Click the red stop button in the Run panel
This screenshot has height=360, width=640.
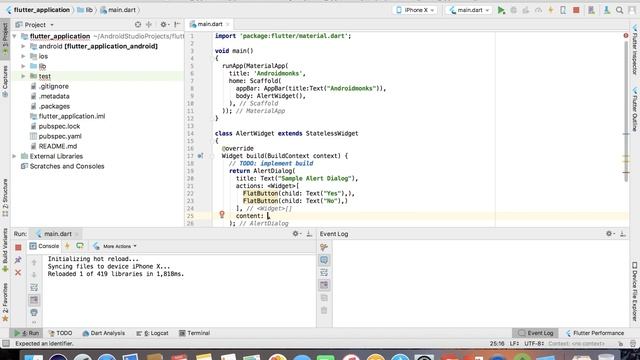18,247
